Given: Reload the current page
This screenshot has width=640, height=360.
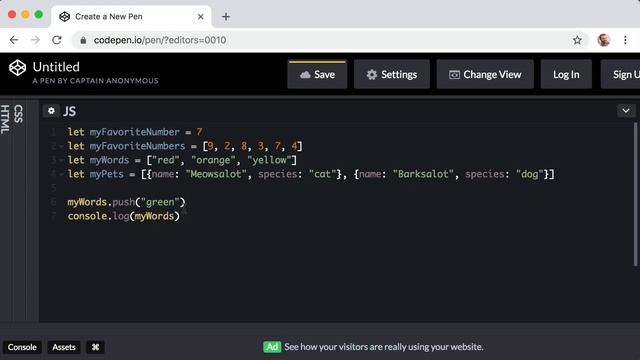Looking at the screenshot, I should tap(57, 40).
